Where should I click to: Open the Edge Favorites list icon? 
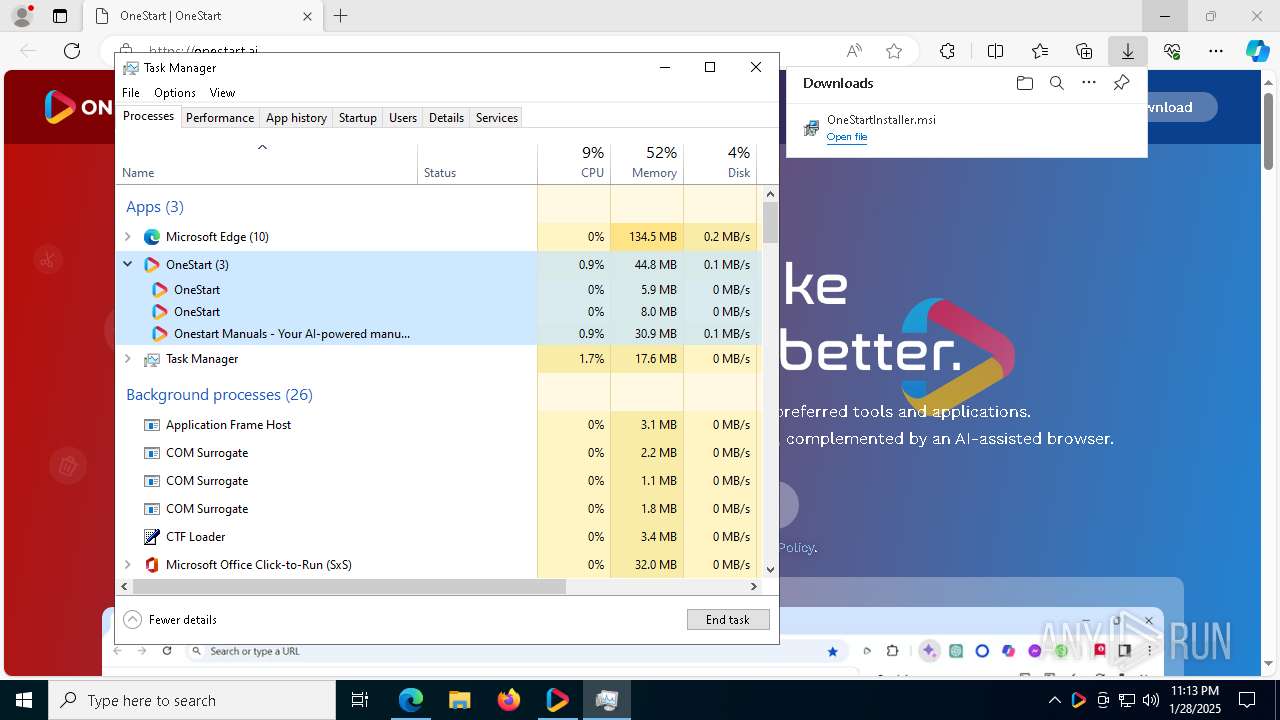1040,51
